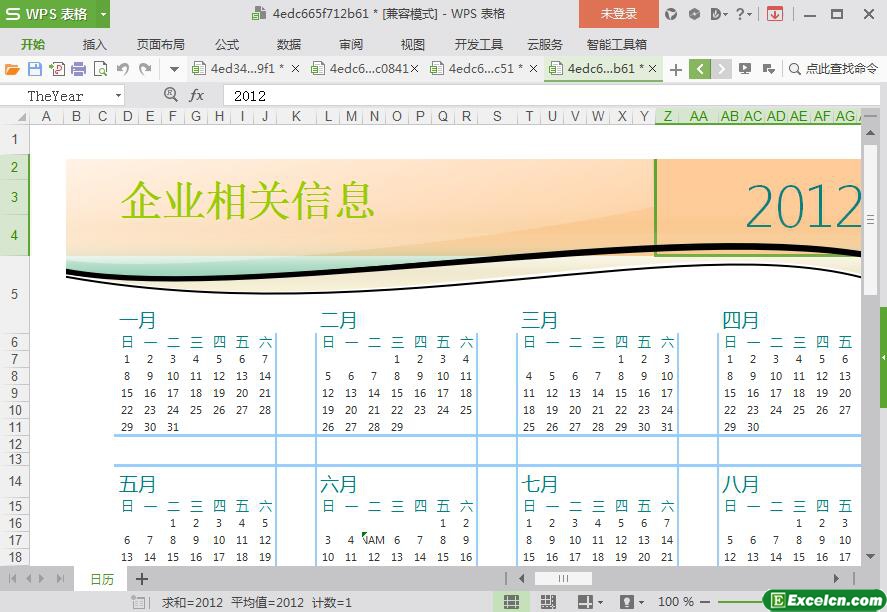Screen dimensions: 887x612
Task: Switch to page break preview view
Action: (x=548, y=602)
